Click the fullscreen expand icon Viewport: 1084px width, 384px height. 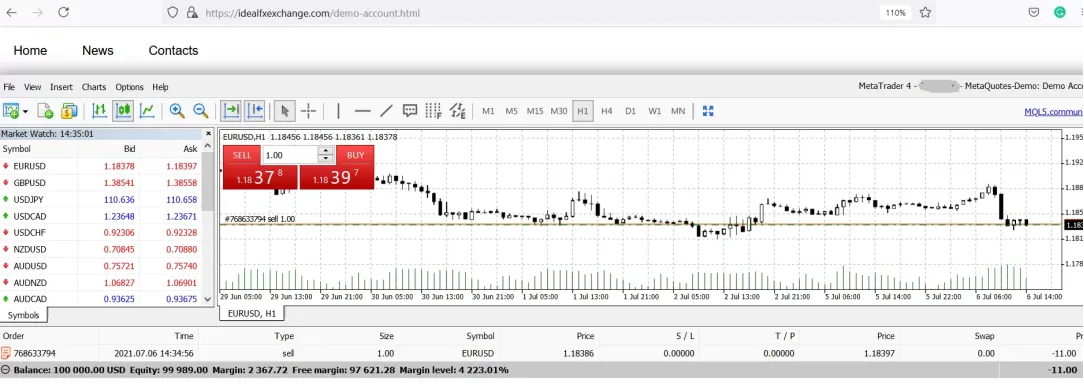coord(708,111)
